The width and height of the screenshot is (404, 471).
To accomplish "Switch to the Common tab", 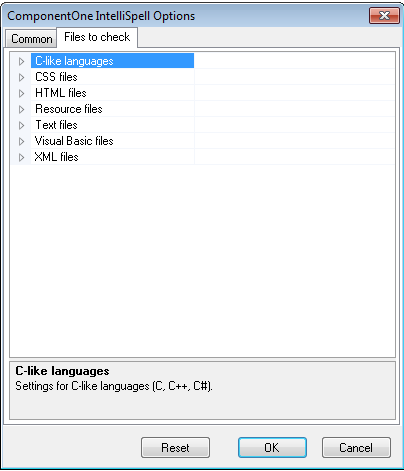I will pos(31,39).
